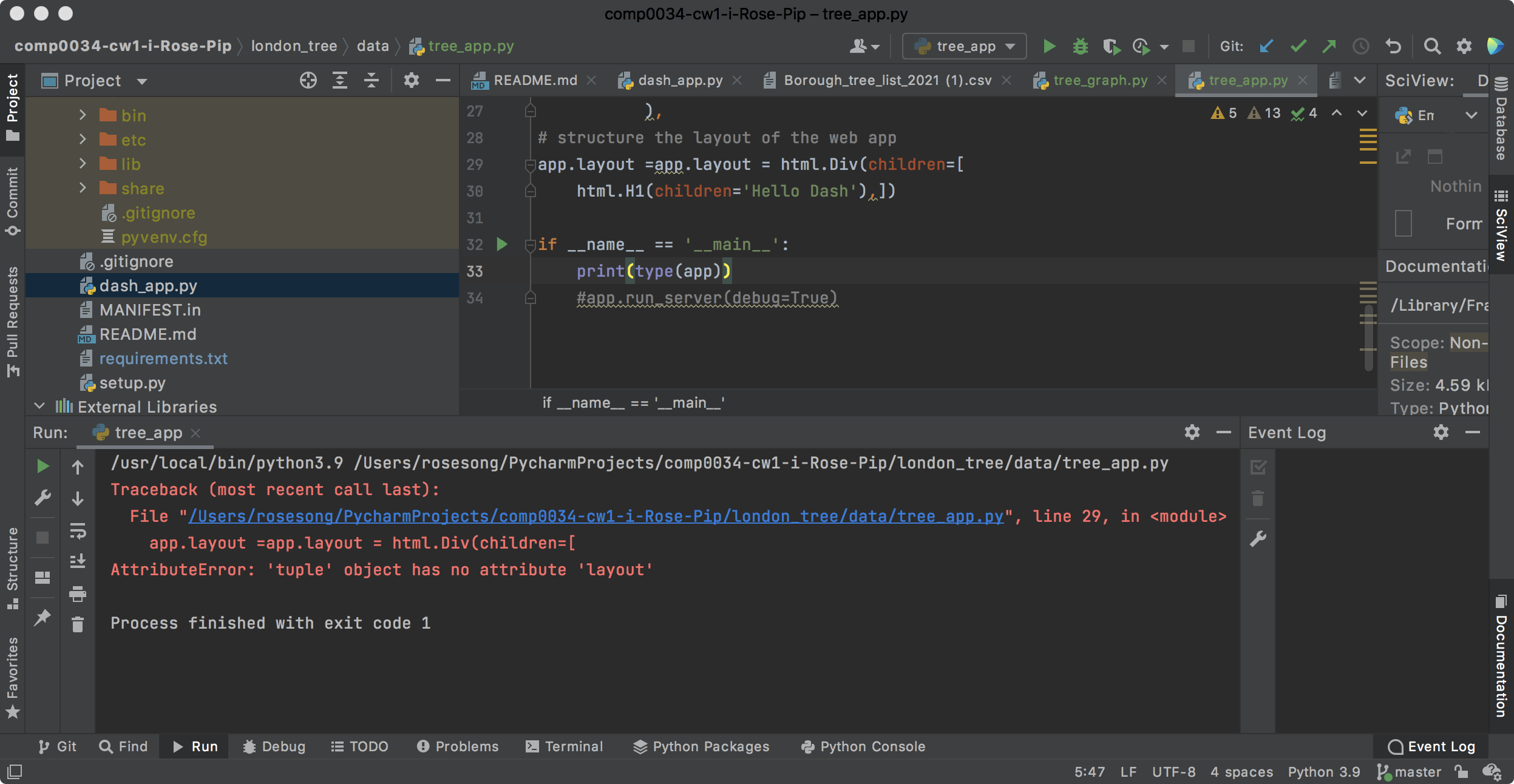Open the Terminal tool window tab

click(x=565, y=746)
